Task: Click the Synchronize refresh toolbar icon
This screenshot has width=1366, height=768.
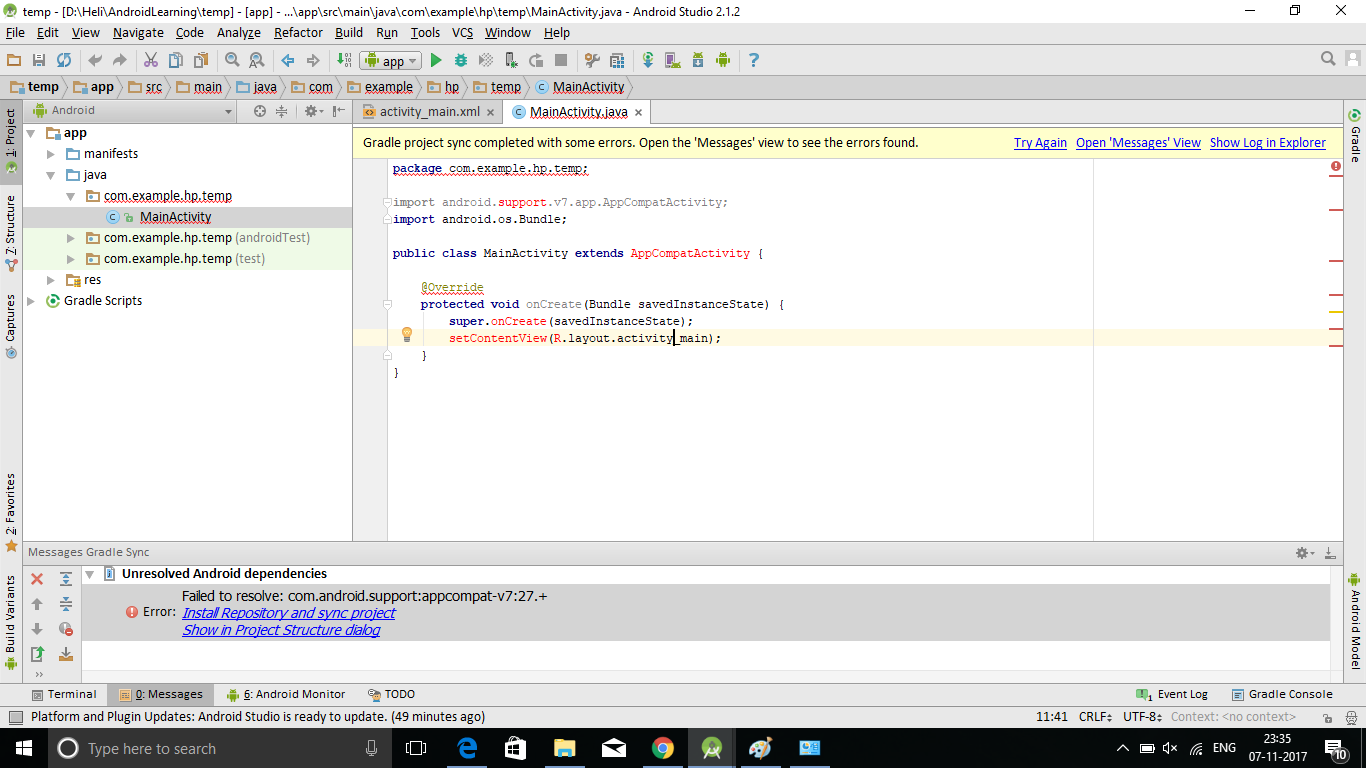Action: pos(64,60)
